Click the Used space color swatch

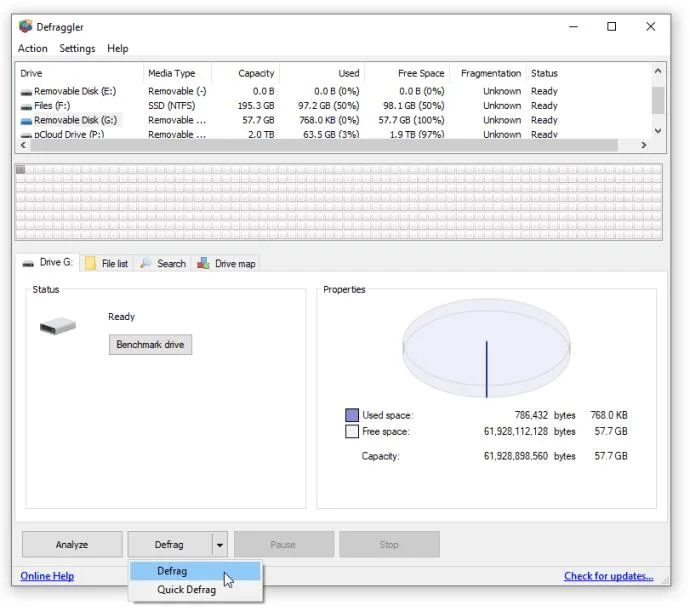point(352,415)
